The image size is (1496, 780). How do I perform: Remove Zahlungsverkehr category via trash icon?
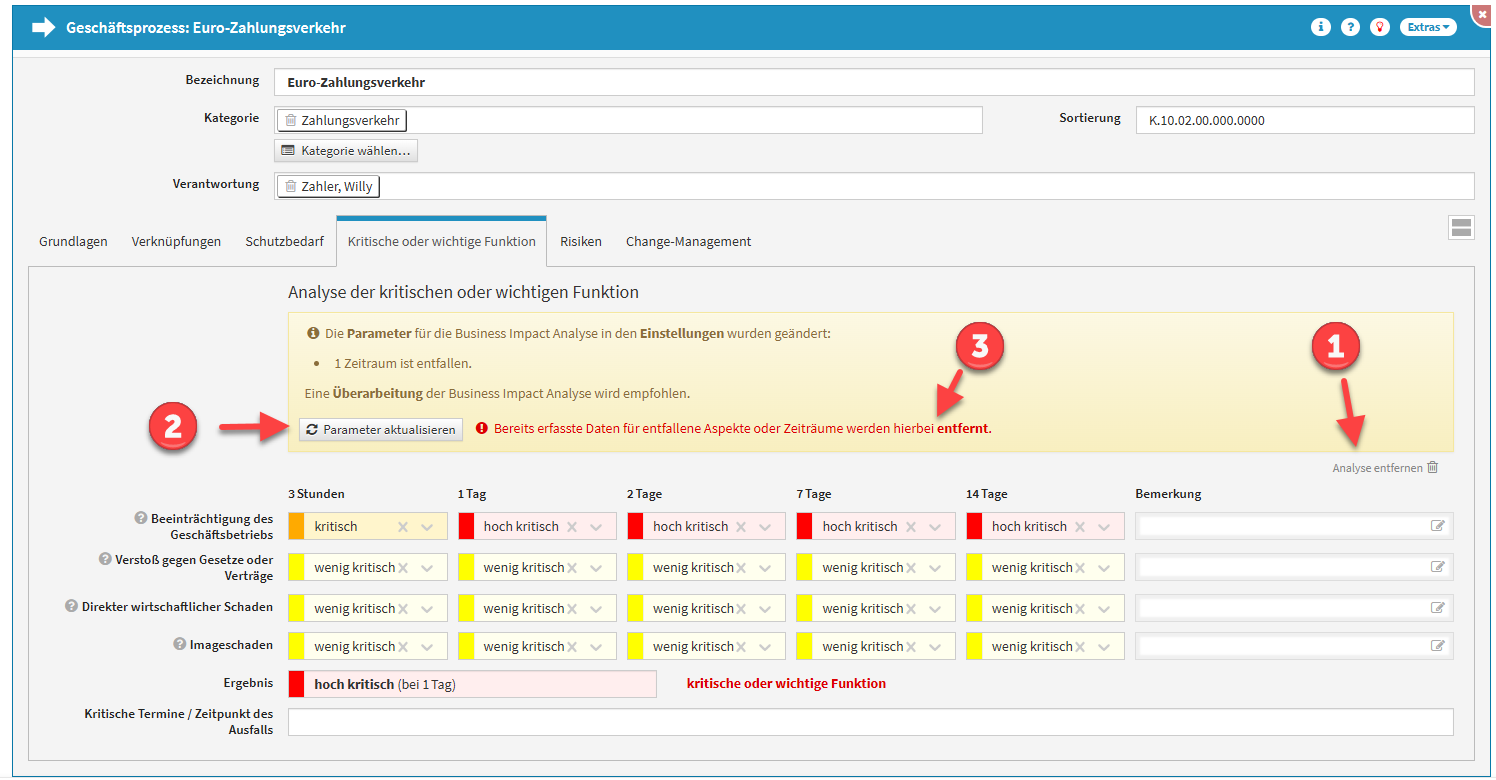(x=290, y=120)
